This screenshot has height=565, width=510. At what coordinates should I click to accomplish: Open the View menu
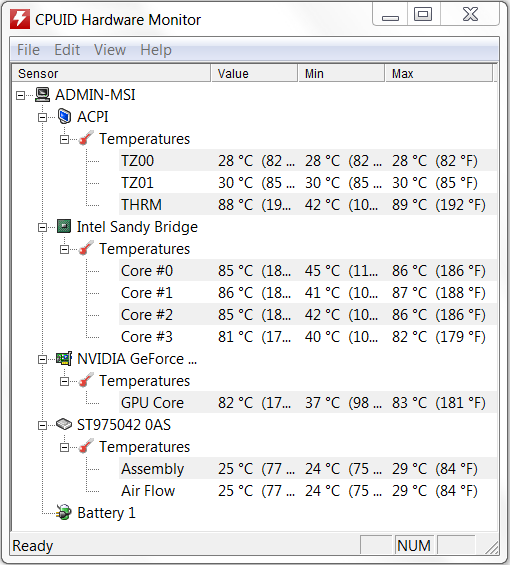tap(110, 50)
